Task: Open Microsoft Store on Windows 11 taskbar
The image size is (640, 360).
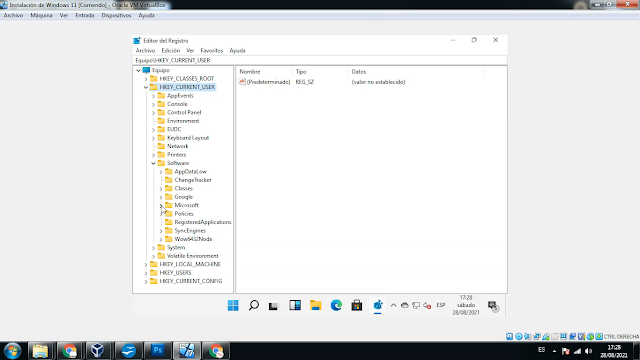Action: pos(357,305)
